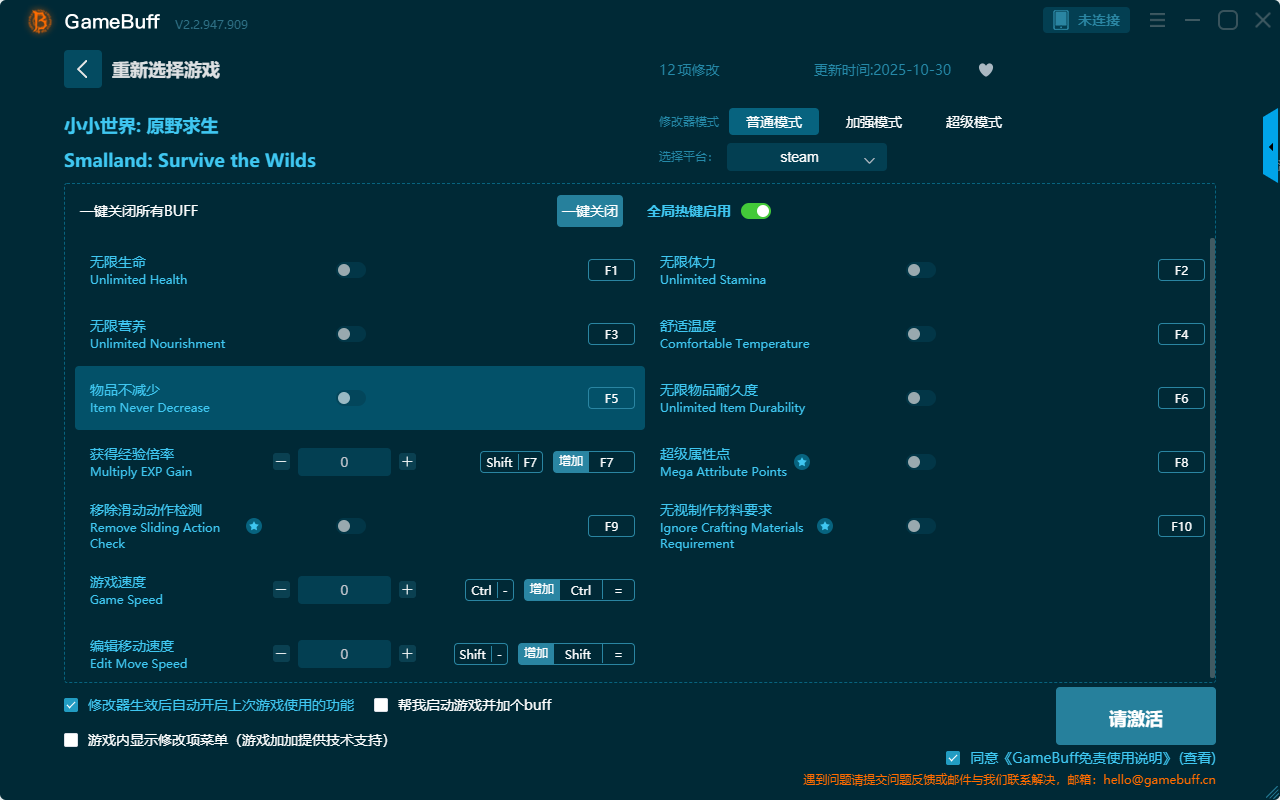Image resolution: width=1280 pixels, height=800 pixels.
Task: Click the 请激活 activate button
Action: [x=1135, y=716]
